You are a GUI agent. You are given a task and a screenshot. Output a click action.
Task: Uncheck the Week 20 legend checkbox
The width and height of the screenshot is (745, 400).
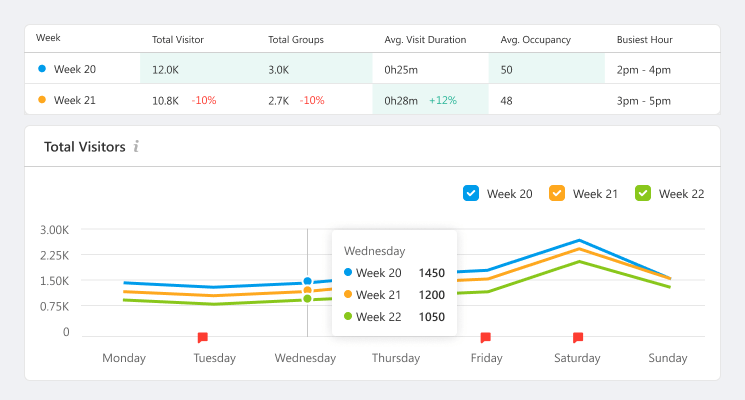pyautogui.click(x=471, y=194)
